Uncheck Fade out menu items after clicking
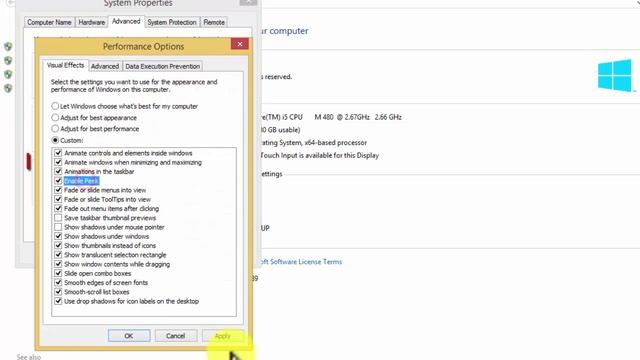 [58, 209]
